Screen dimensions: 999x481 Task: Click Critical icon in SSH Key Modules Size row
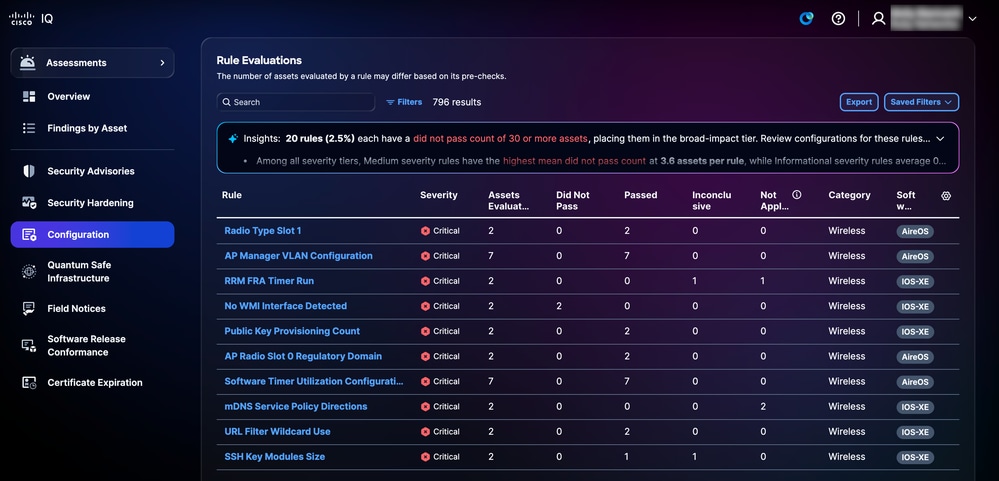pos(426,457)
